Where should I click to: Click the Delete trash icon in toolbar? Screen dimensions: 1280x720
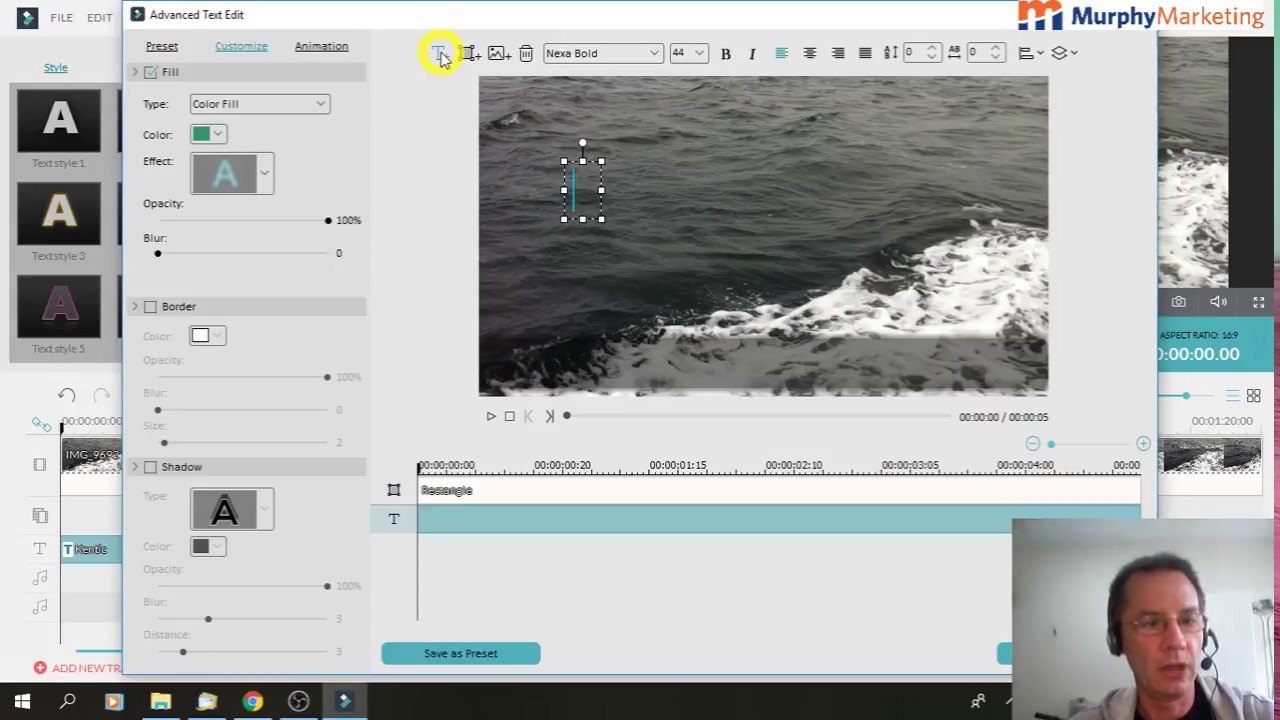coord(526,53)
